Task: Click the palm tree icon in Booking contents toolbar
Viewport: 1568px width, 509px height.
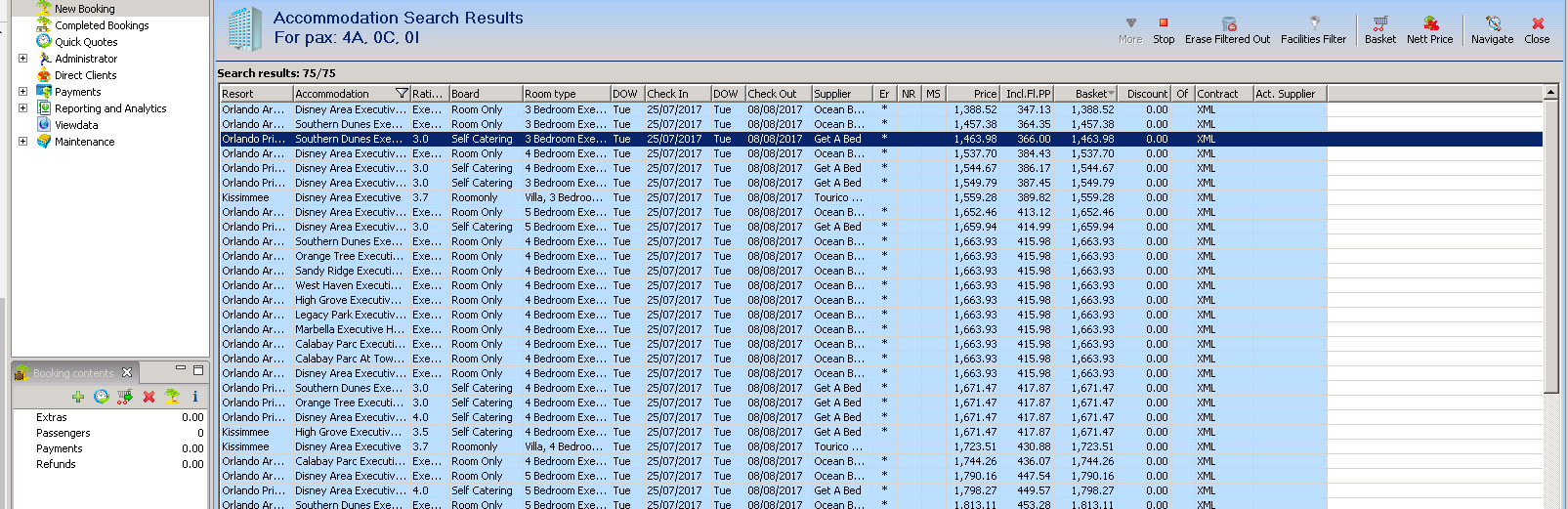Action: point(172,397)
